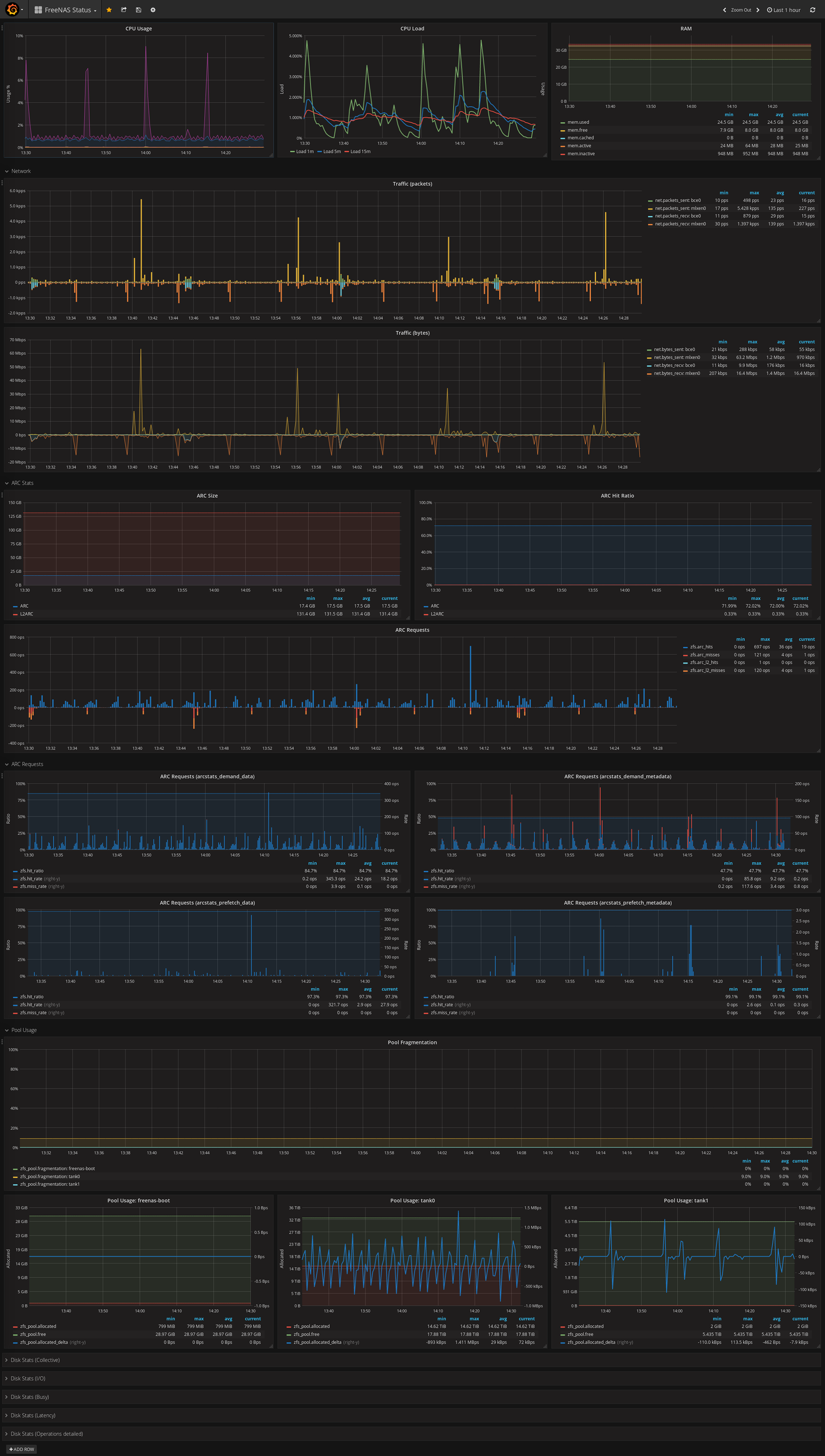Click the share dashboard icon

pos(123,9)
